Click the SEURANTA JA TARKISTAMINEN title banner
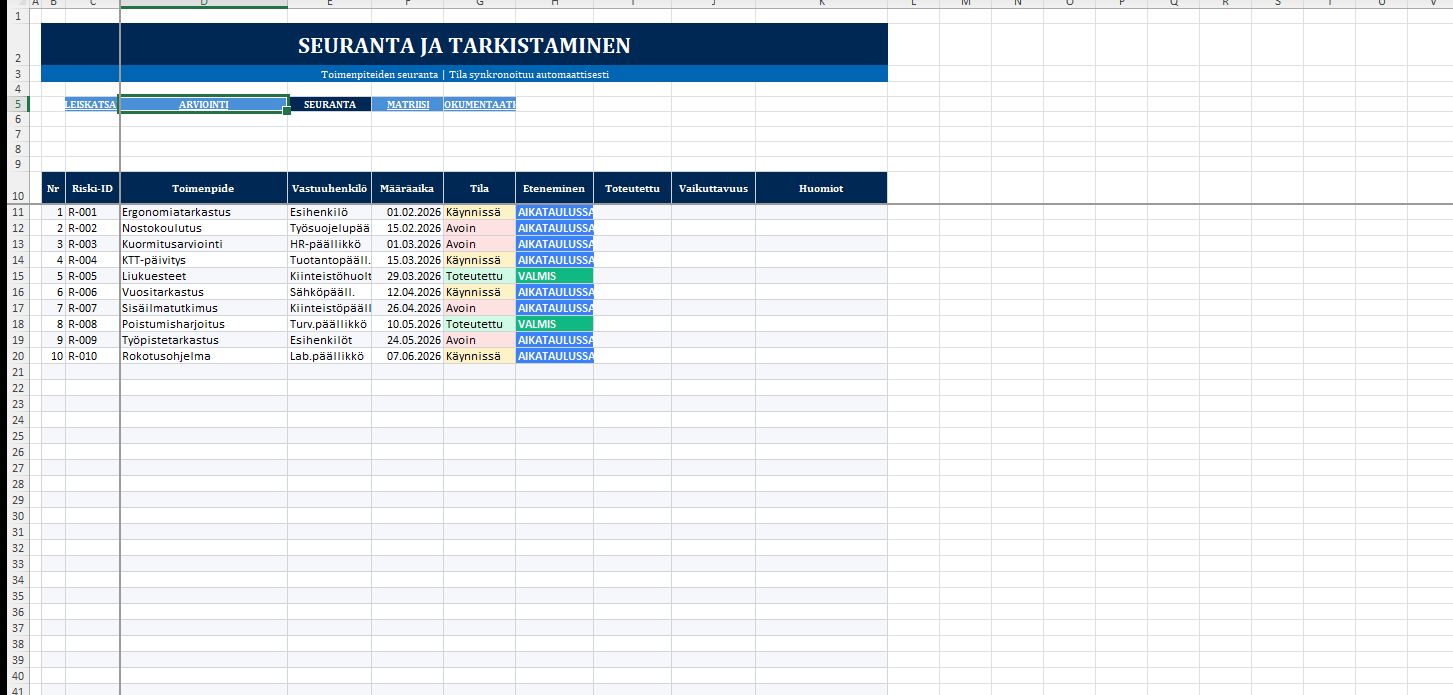This screenshot has width=1453, height=695. click(464, 46)
